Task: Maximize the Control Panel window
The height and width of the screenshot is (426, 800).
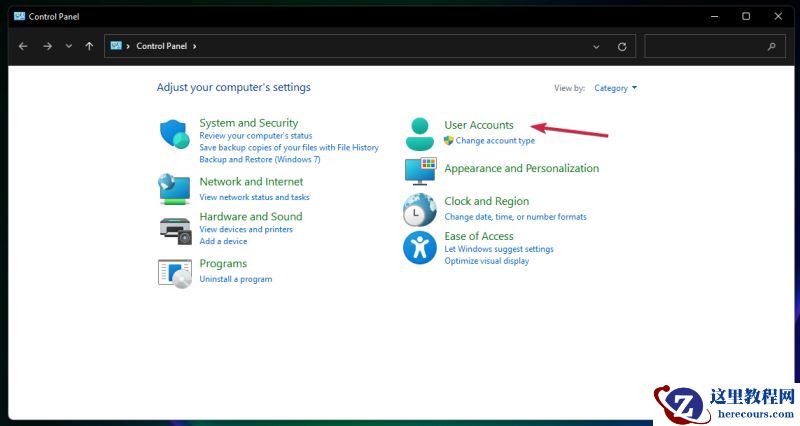Action: coord(746,16)
